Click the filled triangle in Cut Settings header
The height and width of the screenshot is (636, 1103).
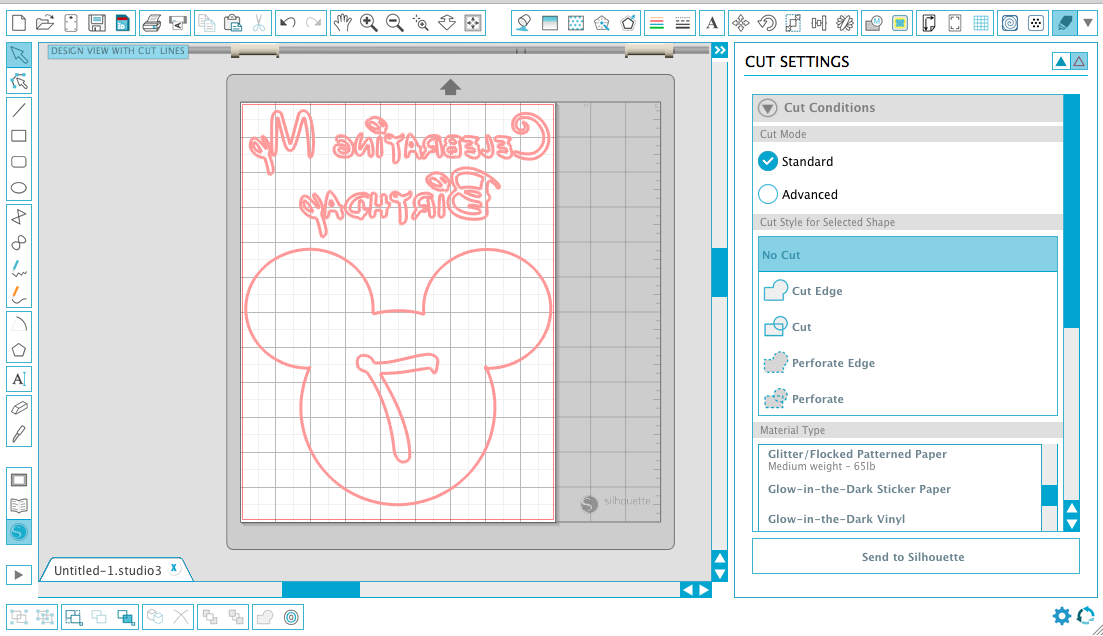click(x=1061, y=62)
